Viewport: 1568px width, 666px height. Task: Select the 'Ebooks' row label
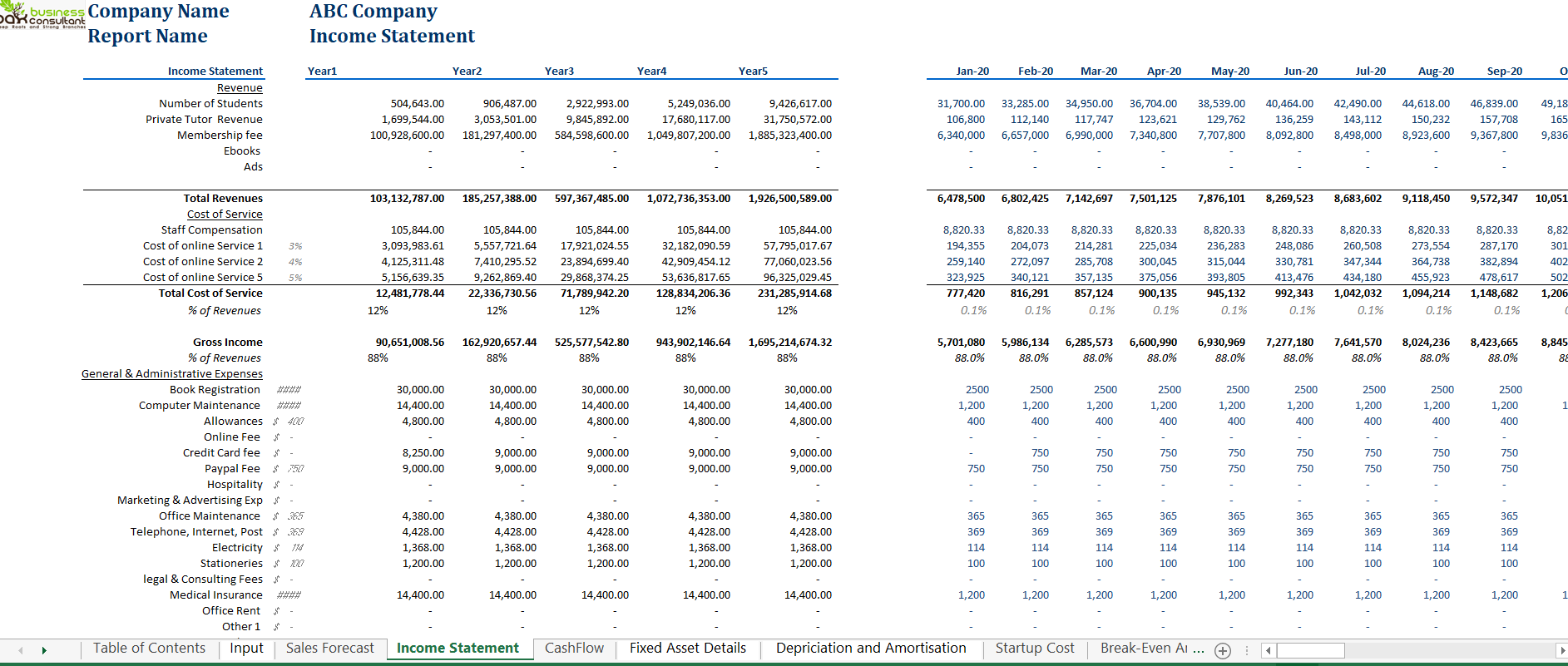(x=242, y=151)
